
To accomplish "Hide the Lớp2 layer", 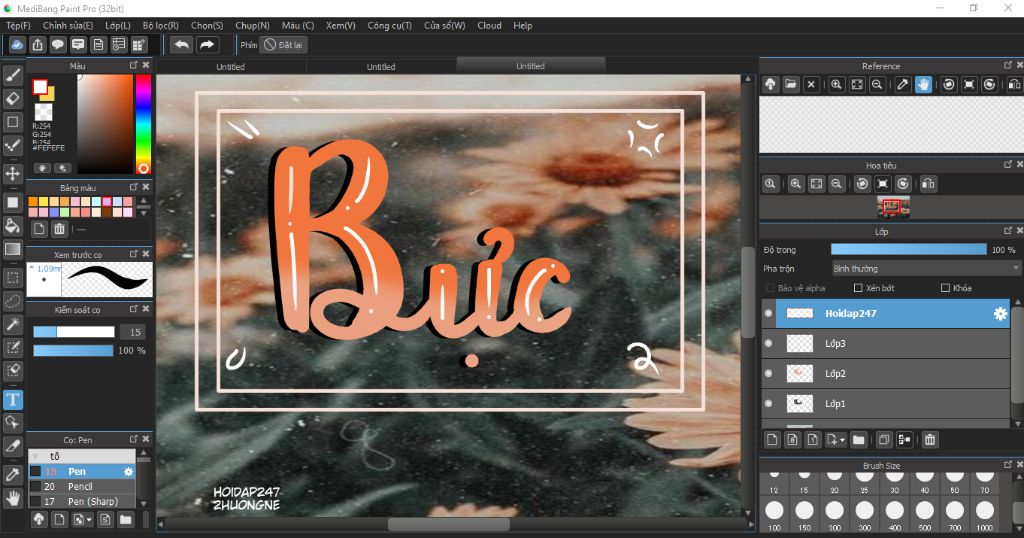I will [769, 373].
